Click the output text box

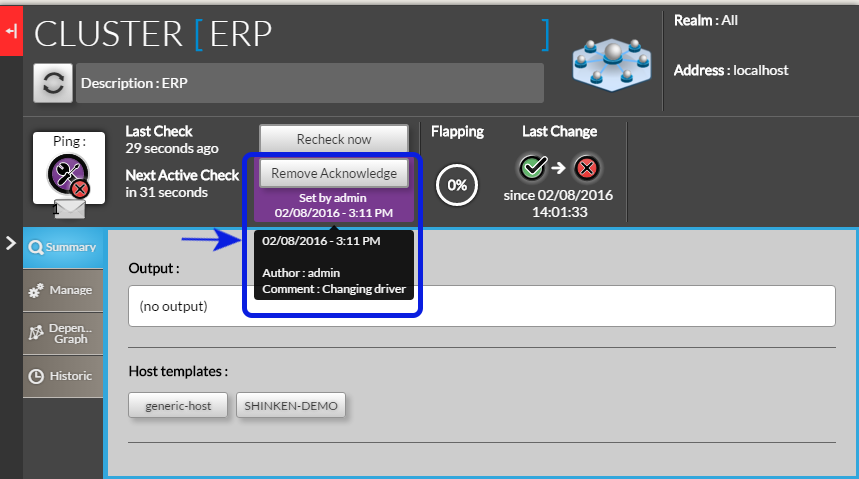(481, 306)
